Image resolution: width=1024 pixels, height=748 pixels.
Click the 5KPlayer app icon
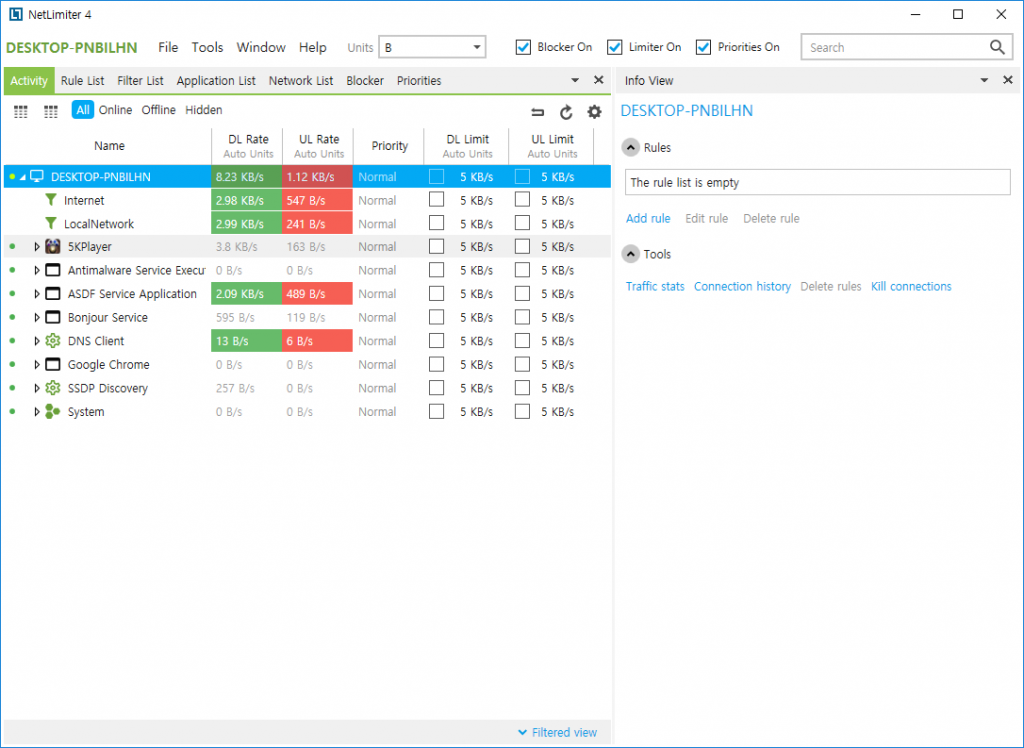coord(53,247)
